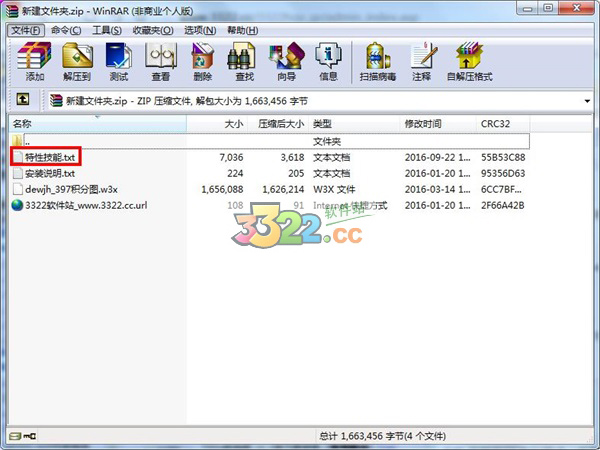Click type cell W3X 文件
This screenshot has width=600, height=450.
pyautogui.click(x=334, y=189)
